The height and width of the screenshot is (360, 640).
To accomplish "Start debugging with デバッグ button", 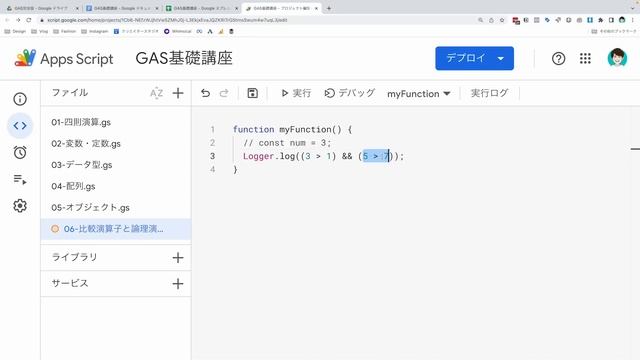I will (x=350, y=93).
